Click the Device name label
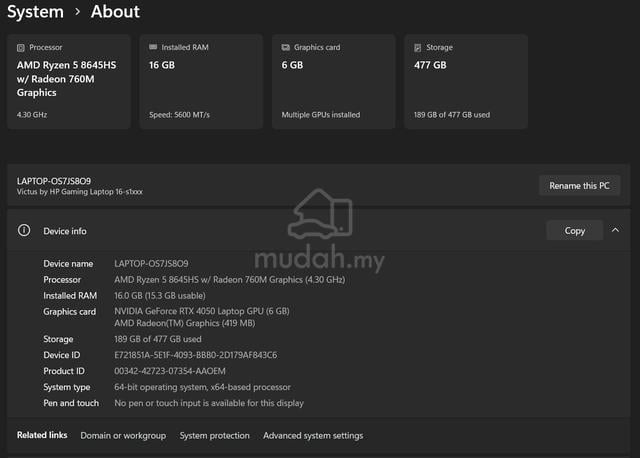The height and width of the screenshot is (458, 640). point(68,264)
